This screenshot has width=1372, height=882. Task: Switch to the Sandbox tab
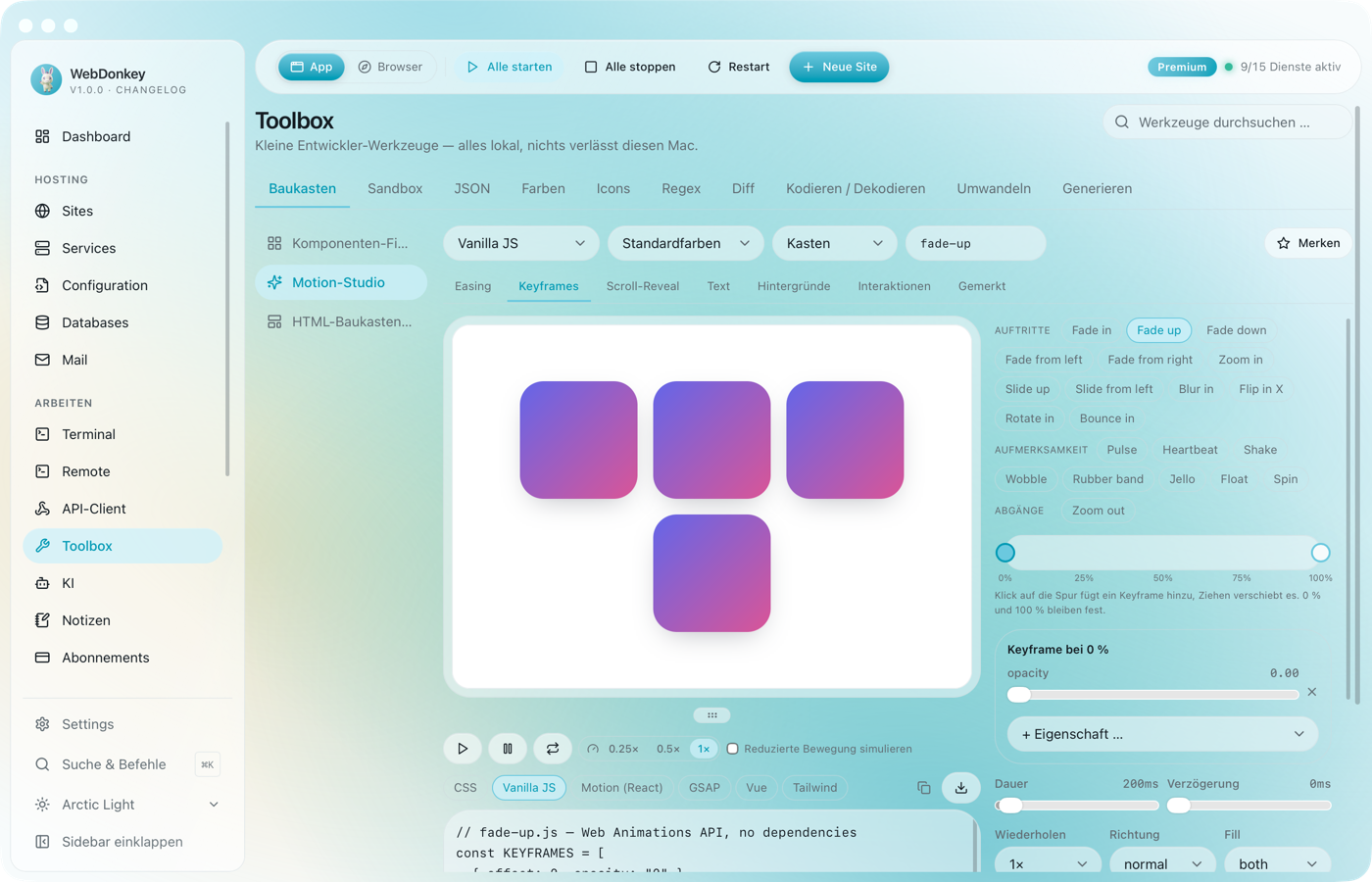click(x=395, y=188)
